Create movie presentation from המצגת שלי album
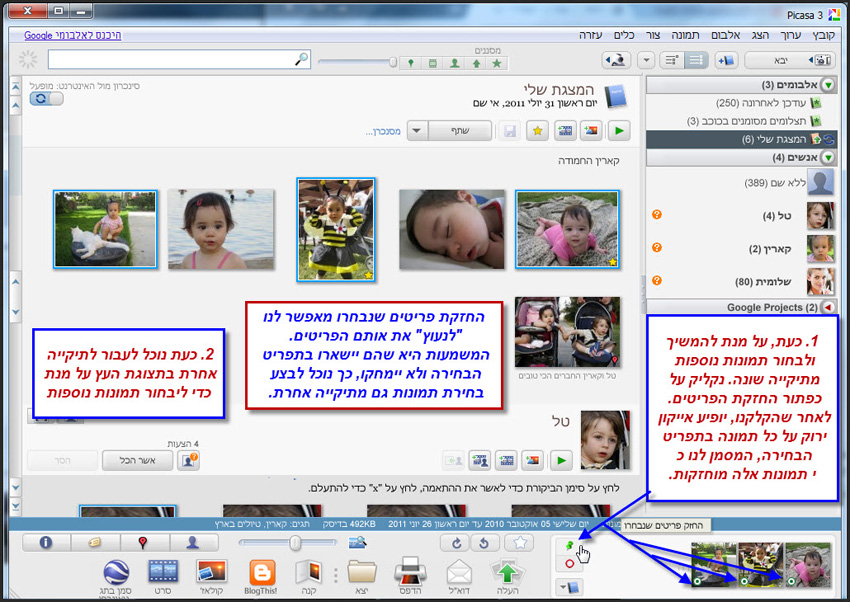The height and width of the screenshot is (602, 850). pyautogui.click(x=565, y=131)
